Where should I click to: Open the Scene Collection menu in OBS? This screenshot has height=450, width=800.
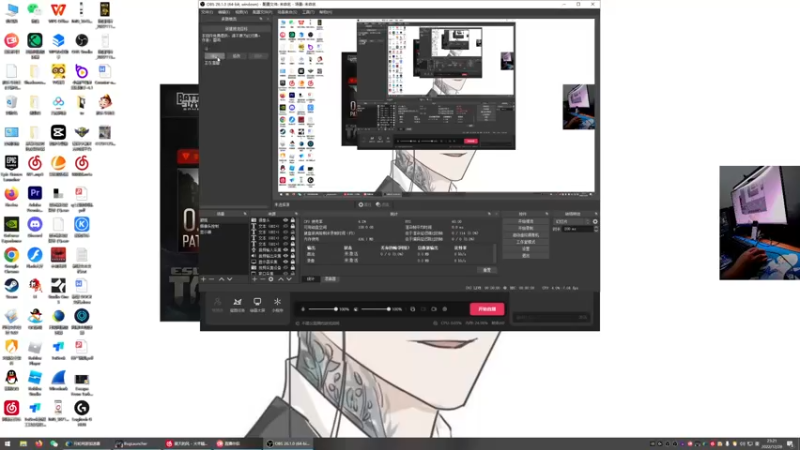point(287,12)
